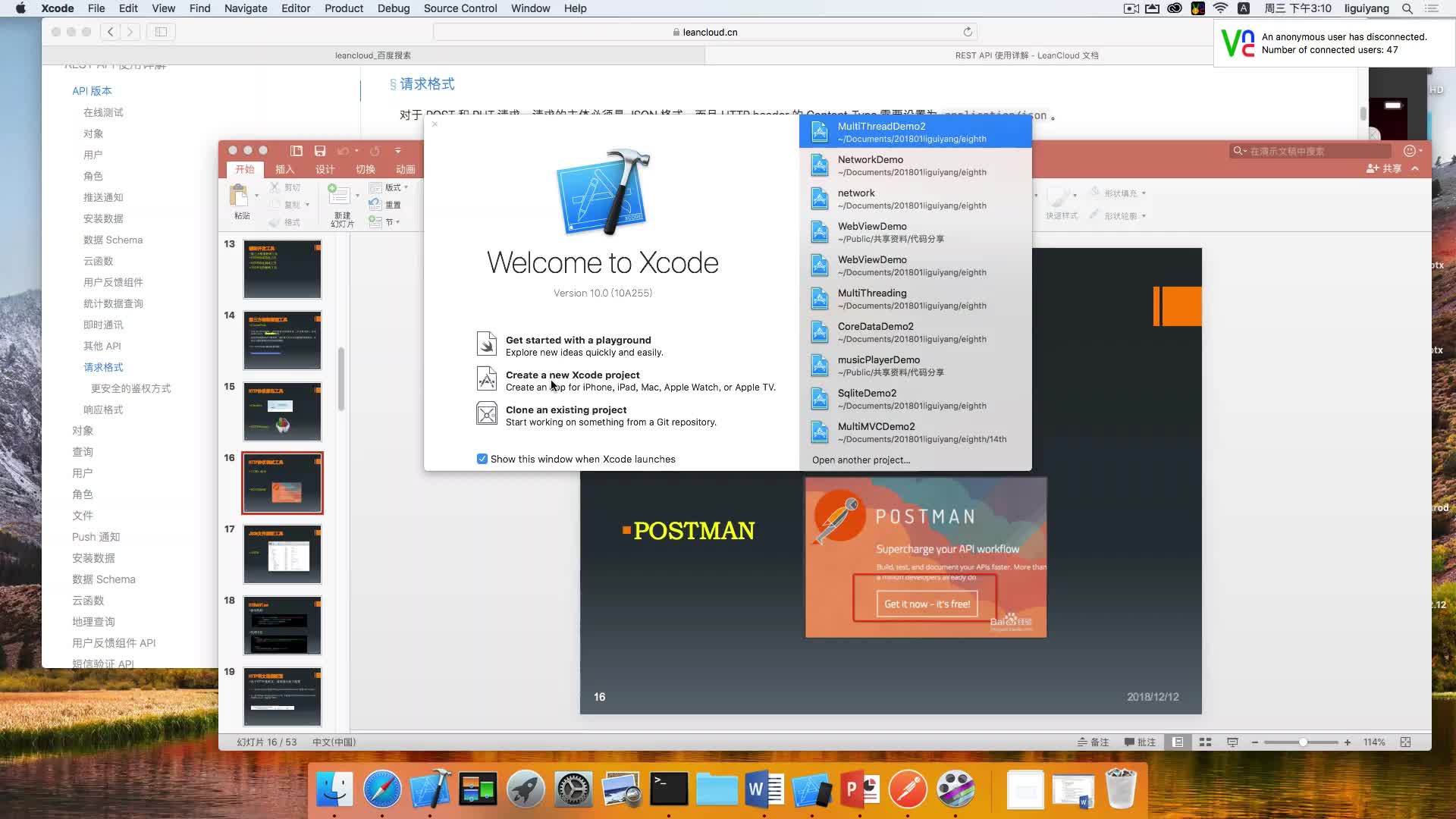Click the 共享 share button
Image resolution: width=1456 pixels, height=819 pixels.
(1384, 168)
